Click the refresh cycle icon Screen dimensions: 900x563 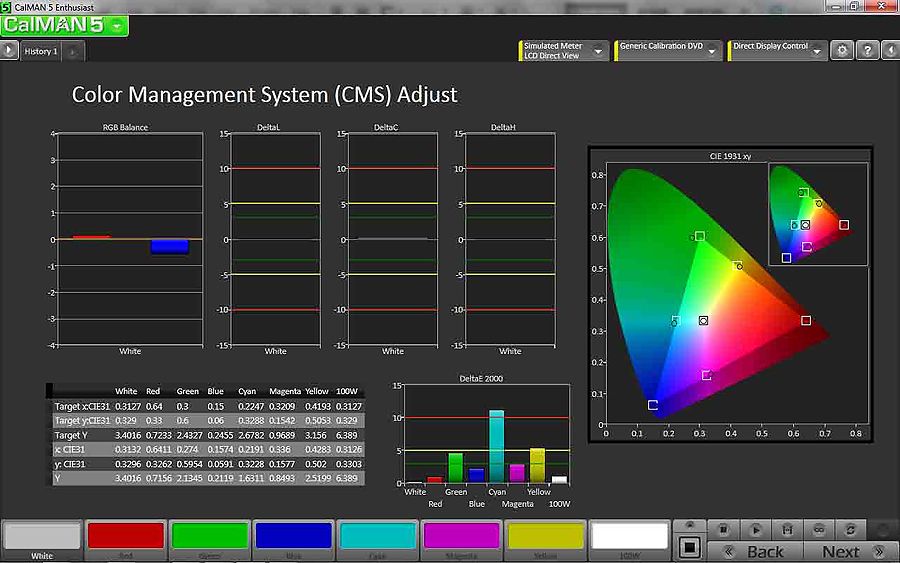[850, 529]
